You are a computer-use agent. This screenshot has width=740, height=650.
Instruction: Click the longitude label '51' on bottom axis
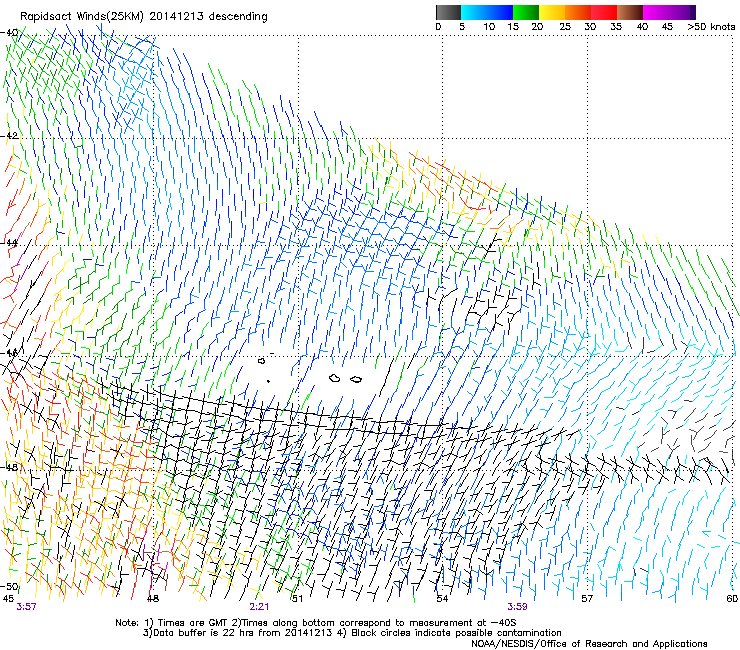pyautogui.click(x=297, y=598)
